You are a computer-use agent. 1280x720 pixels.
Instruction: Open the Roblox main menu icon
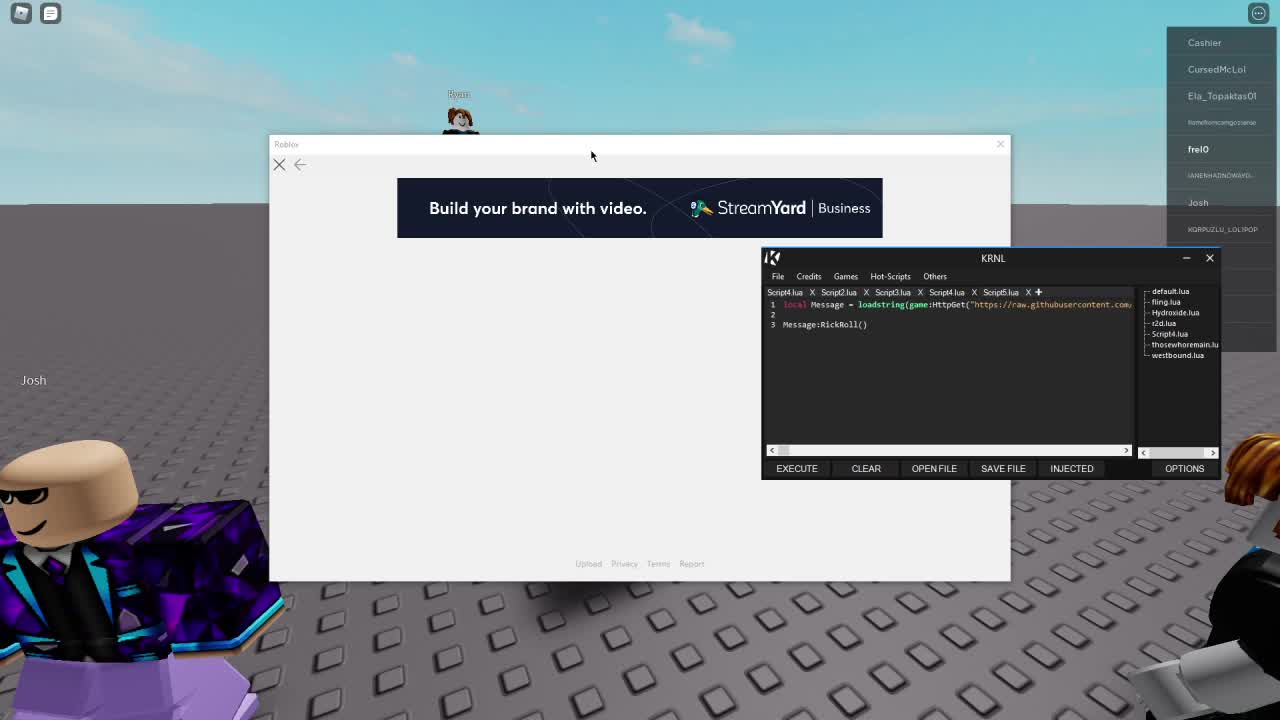[x=21, y=13]
